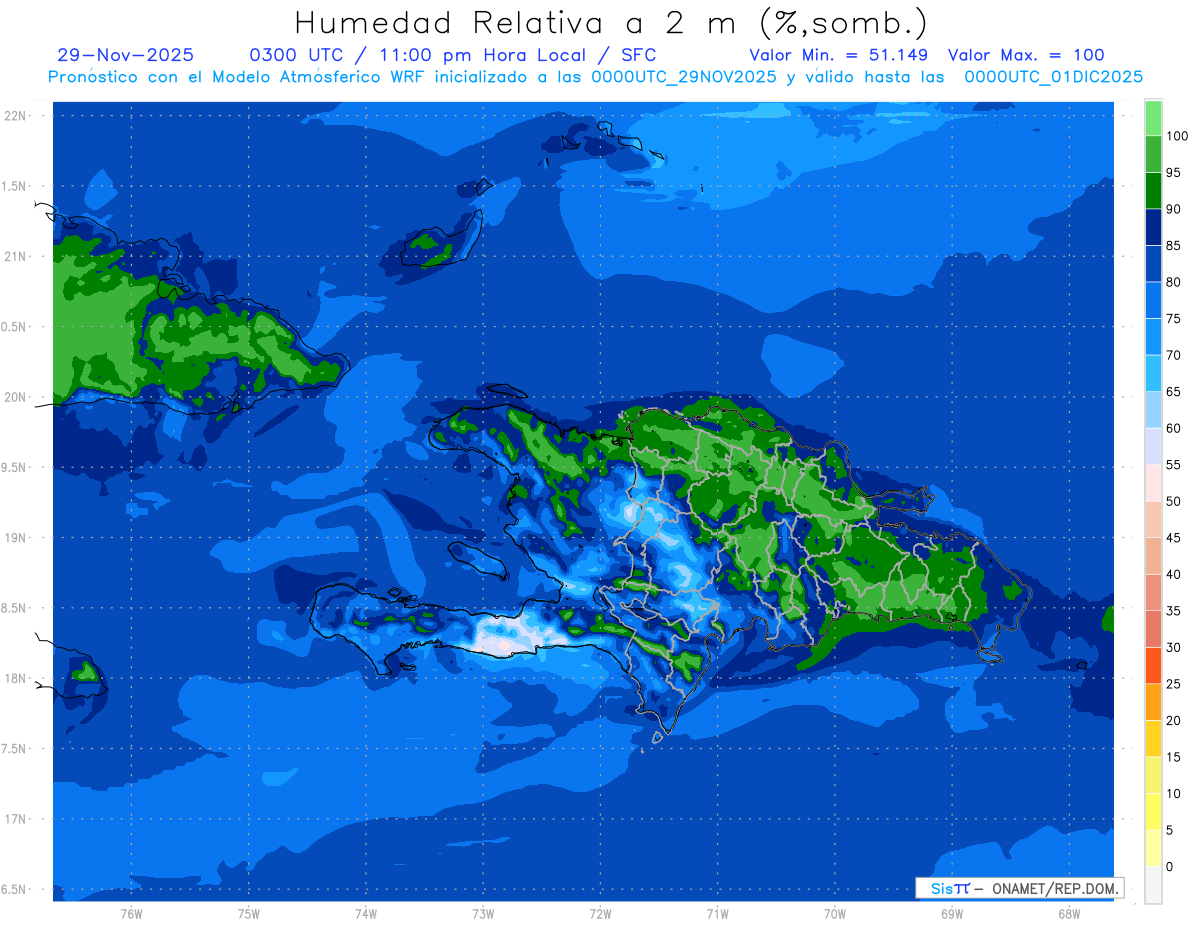Click the colorbar label '65'

tap(1173, 391)
